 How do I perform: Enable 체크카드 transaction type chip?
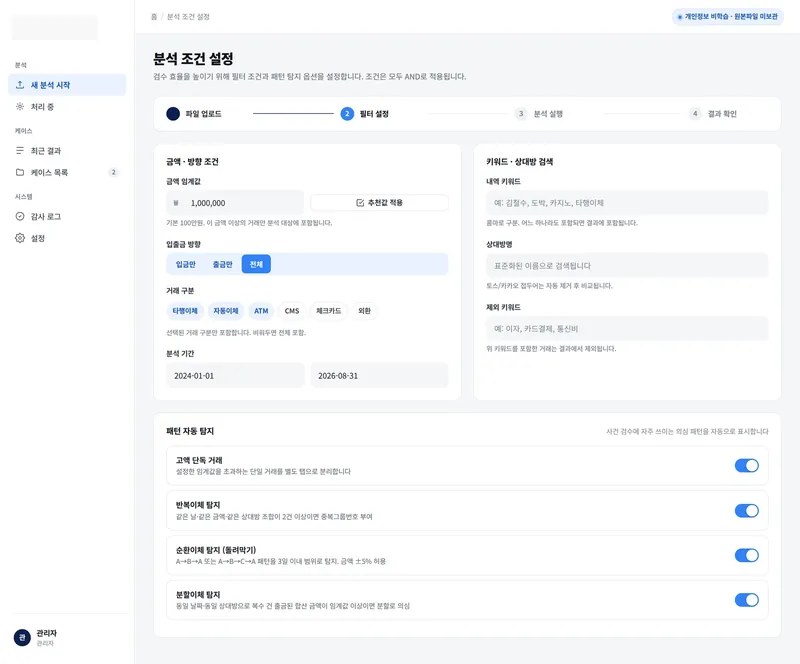(329, 311)
